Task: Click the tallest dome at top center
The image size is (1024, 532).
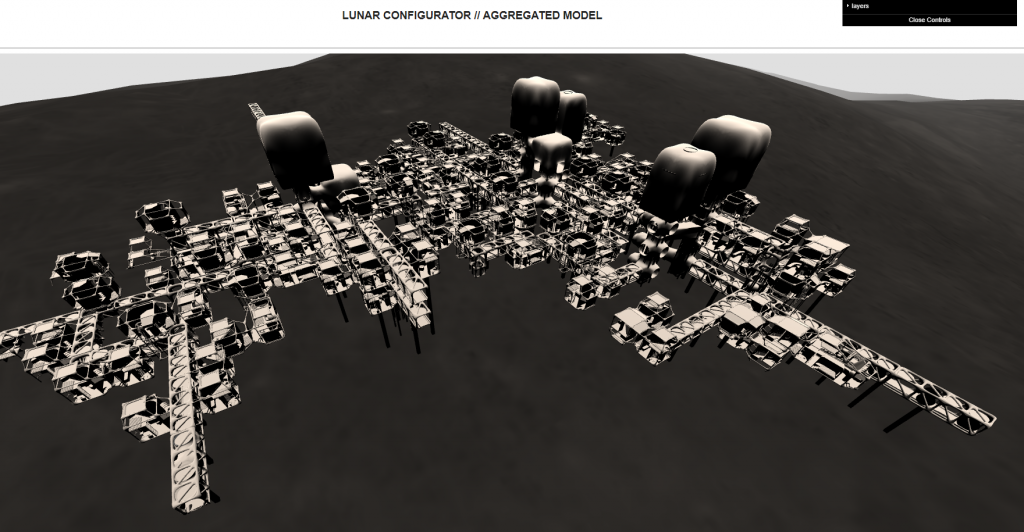Action: (x=534, y=105)
